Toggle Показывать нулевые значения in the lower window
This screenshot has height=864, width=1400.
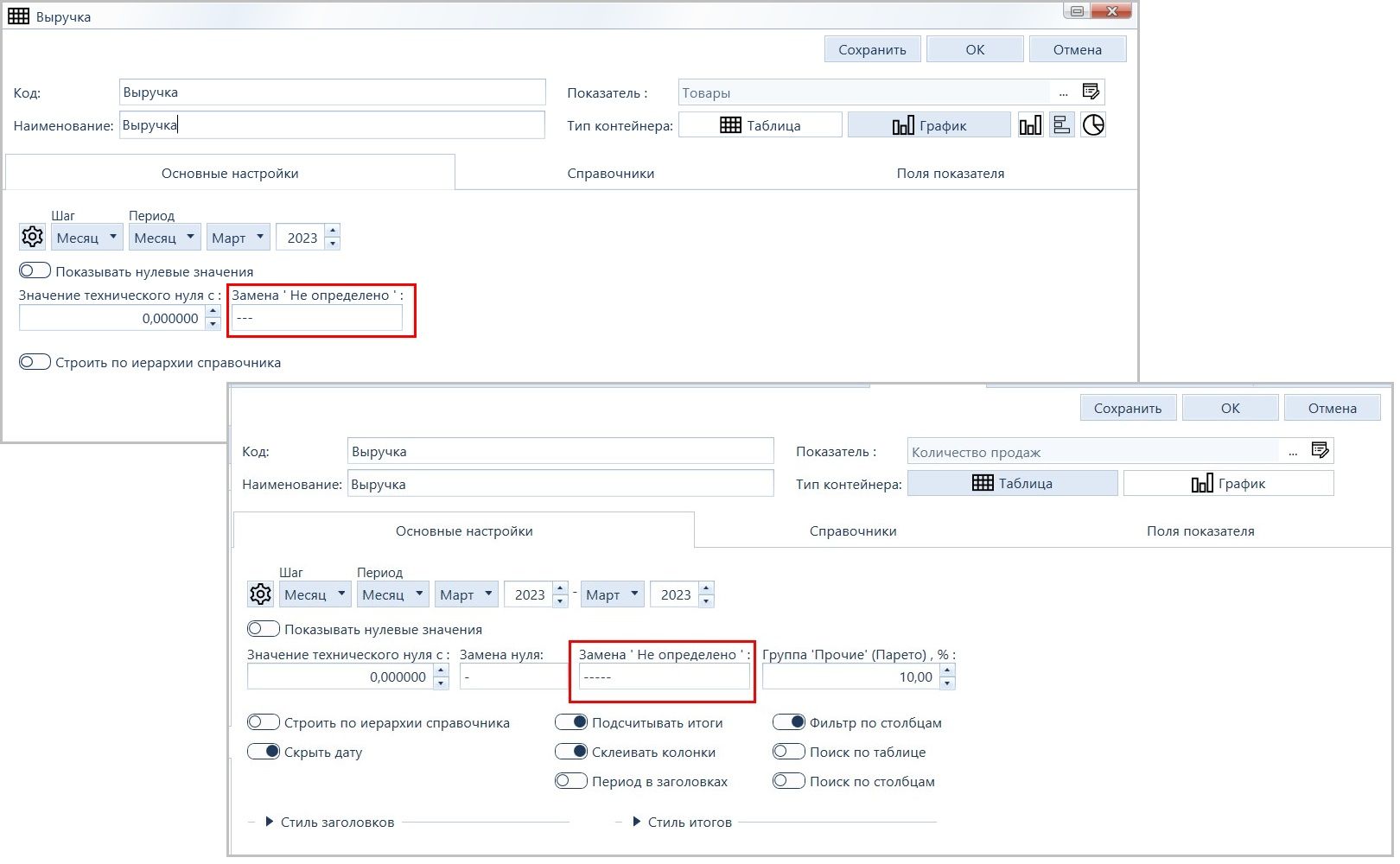click(264, 629)
